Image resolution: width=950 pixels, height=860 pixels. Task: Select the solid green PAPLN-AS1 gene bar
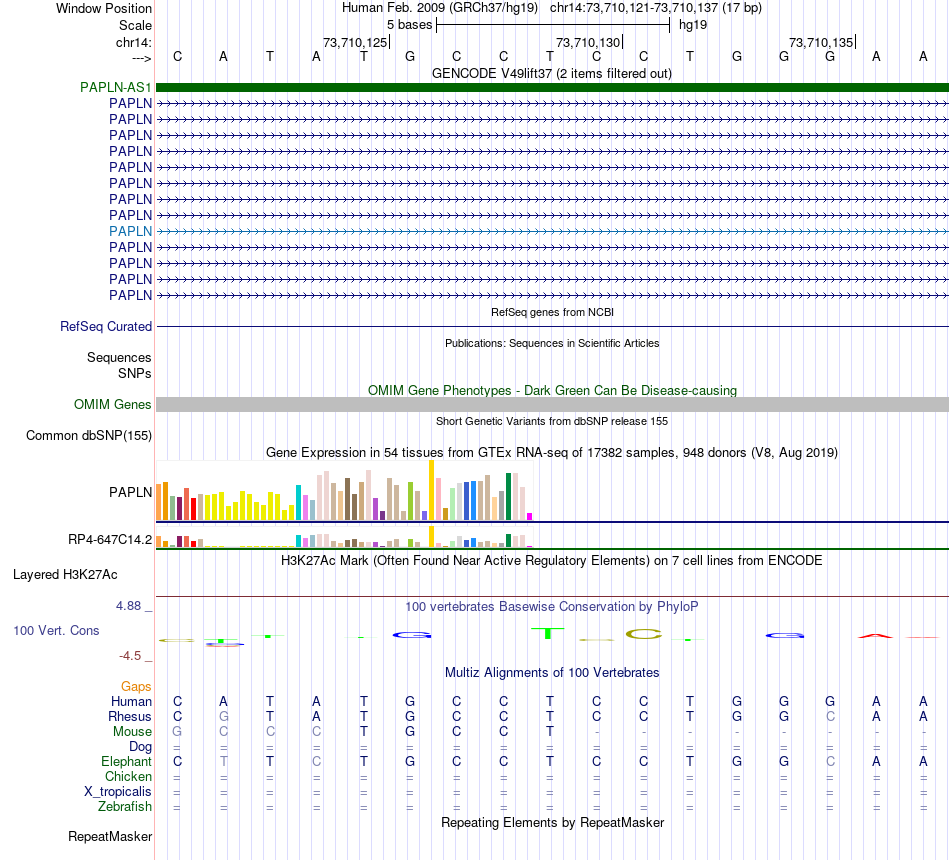[x=552, y=87]
